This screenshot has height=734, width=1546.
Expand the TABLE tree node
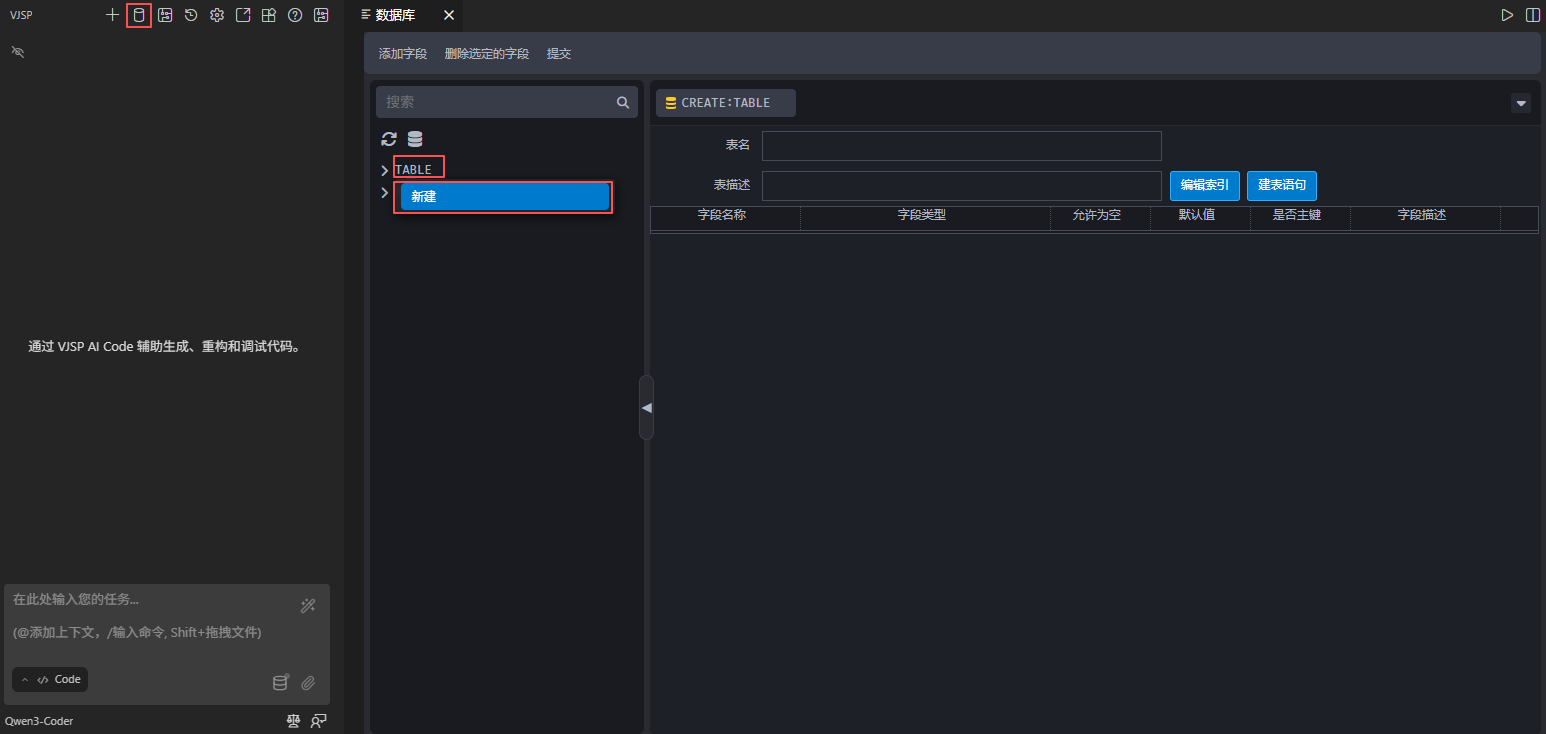(x=385, y=170)
